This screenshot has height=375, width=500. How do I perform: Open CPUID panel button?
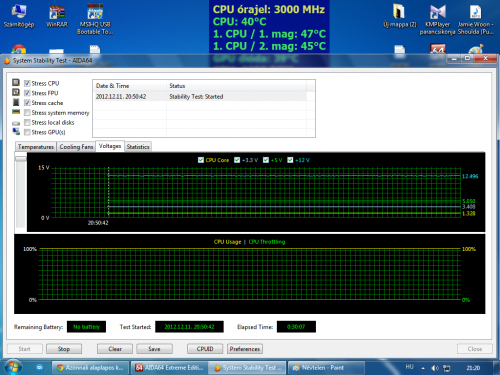click(x=205, y=349)
